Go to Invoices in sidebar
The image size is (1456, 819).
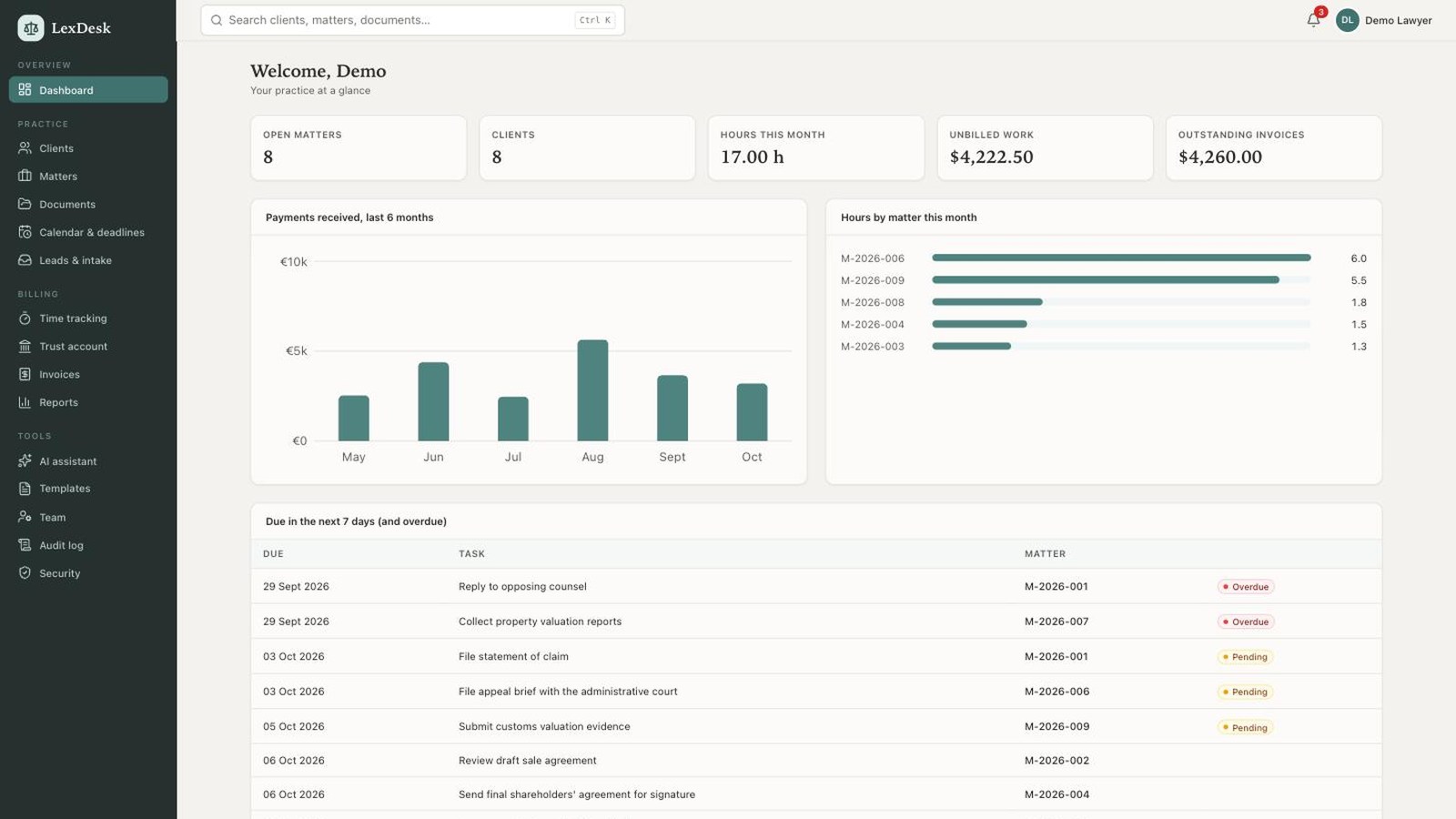tap(88, 374)
